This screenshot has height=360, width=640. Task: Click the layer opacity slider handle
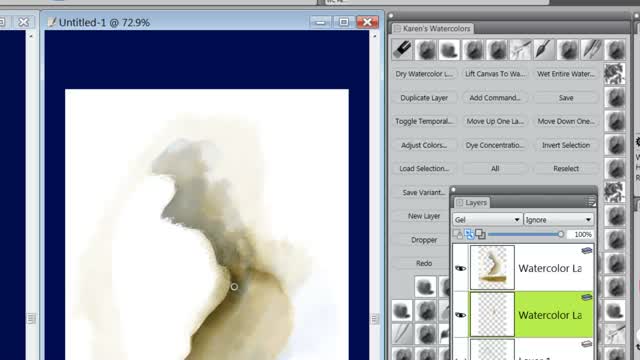pos(560,234)
